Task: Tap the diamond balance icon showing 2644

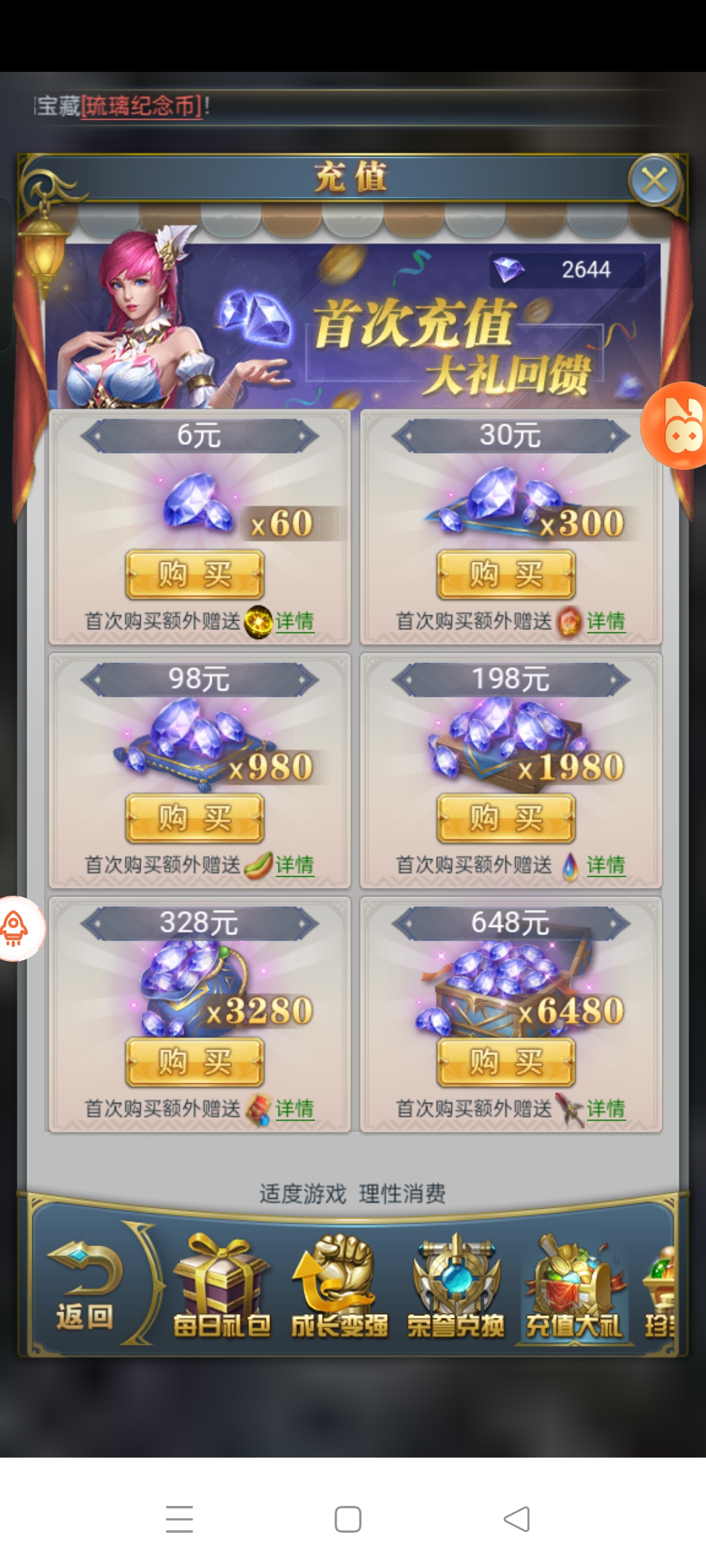Action: 509,269
